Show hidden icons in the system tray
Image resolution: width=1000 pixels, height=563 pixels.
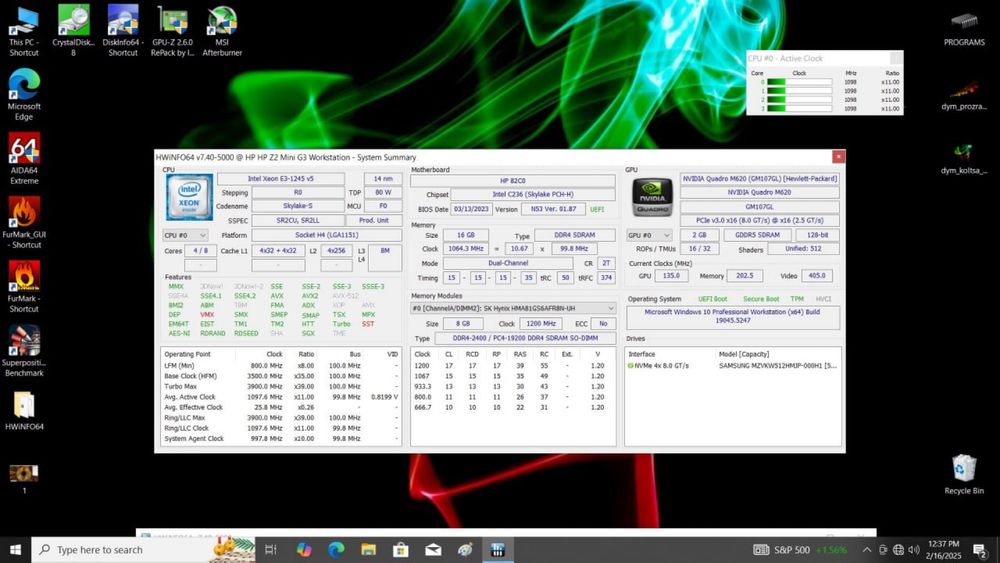pos(867,550)
